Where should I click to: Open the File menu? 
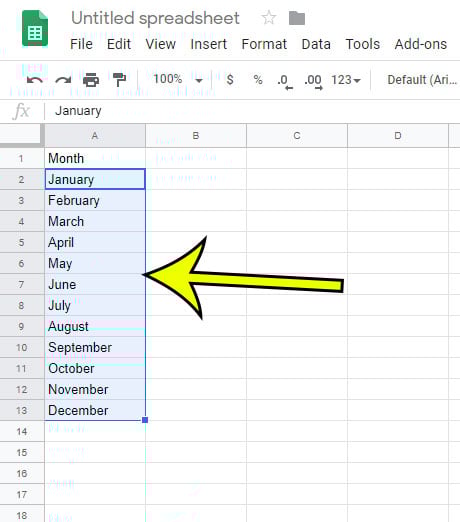(x=81, y=44)
